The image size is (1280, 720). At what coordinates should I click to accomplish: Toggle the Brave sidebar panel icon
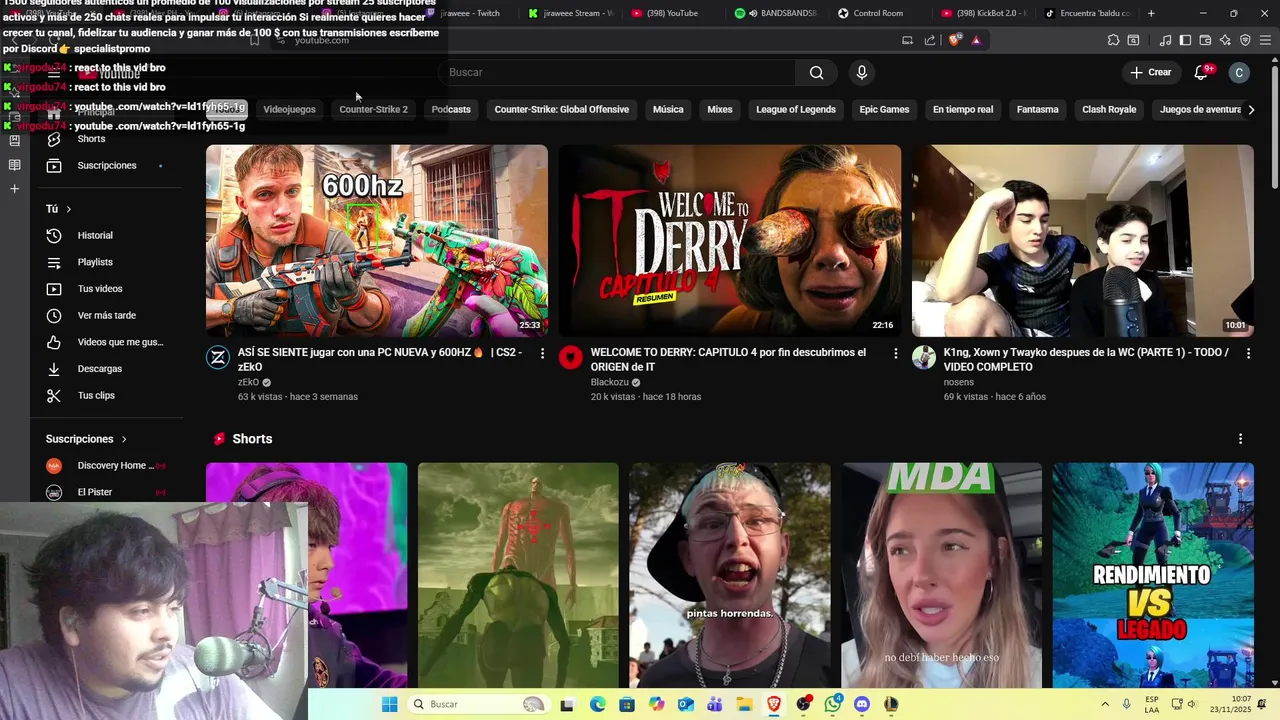(x=1185, y=40)
